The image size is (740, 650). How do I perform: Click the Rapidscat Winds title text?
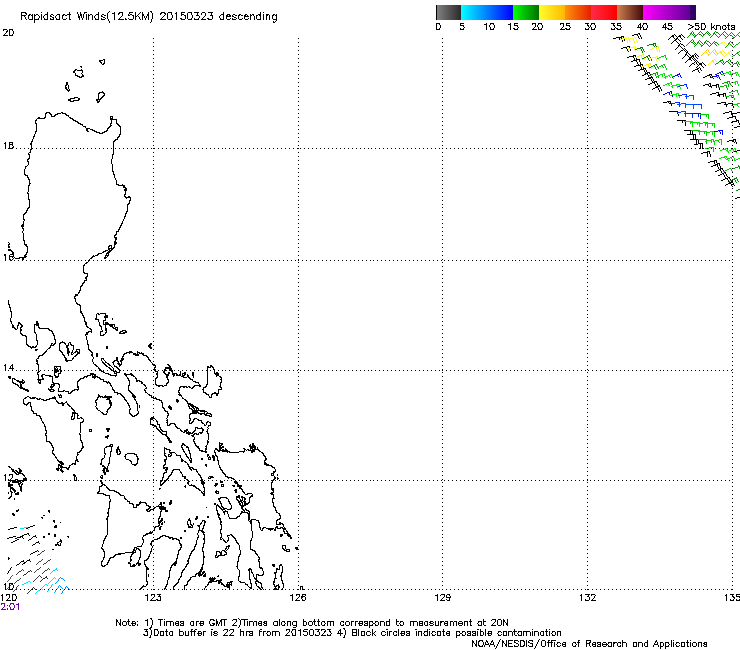click(149, 17)
